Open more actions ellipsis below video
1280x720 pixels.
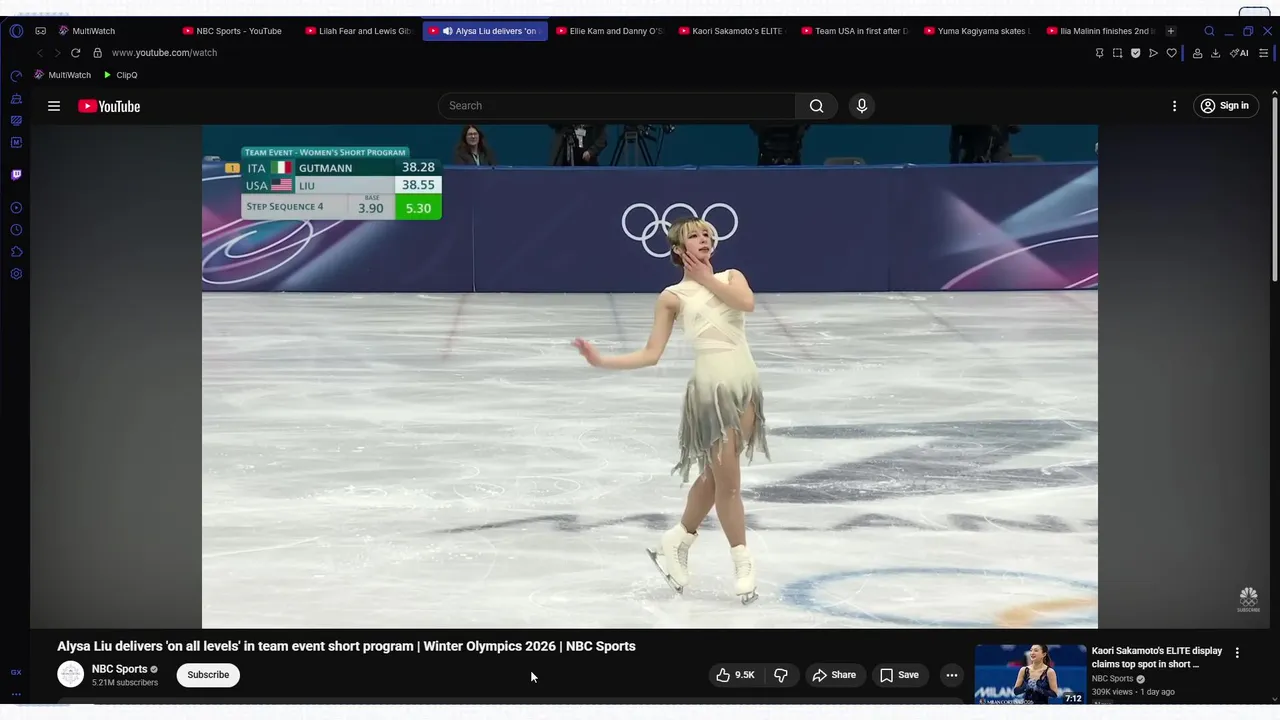[x=952, y=675]
